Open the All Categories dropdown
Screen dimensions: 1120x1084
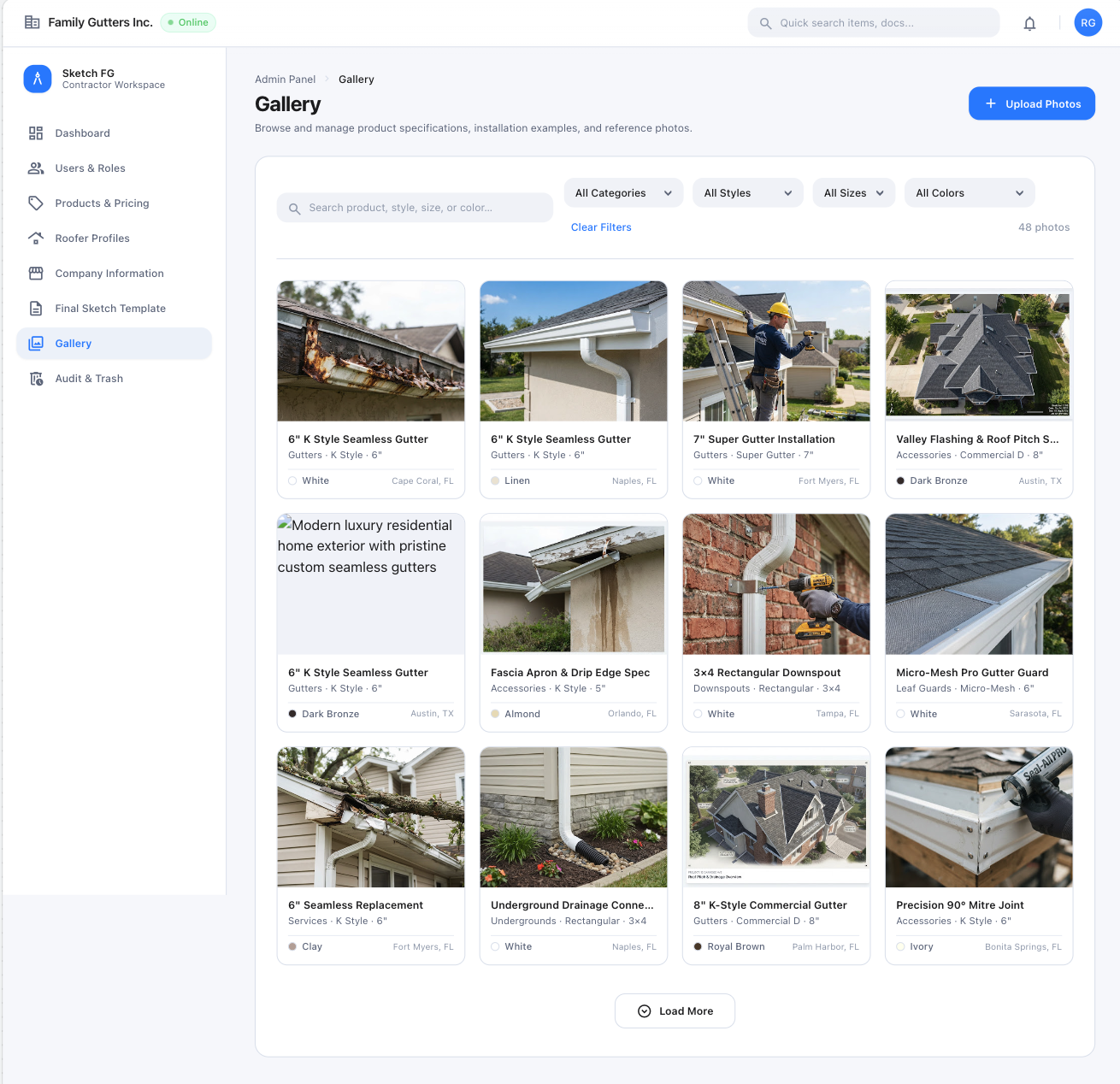[x=623, y=193]
